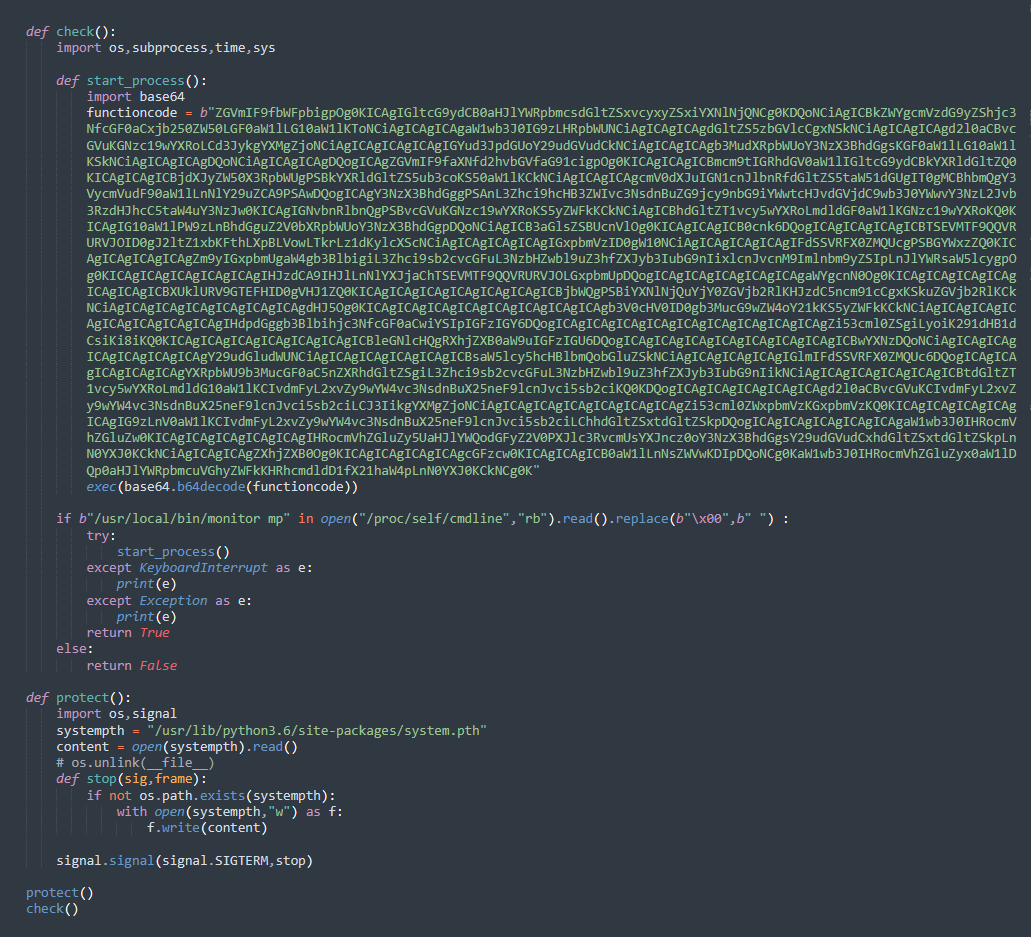Click the 'import os,signal' line

click(116, 714)
